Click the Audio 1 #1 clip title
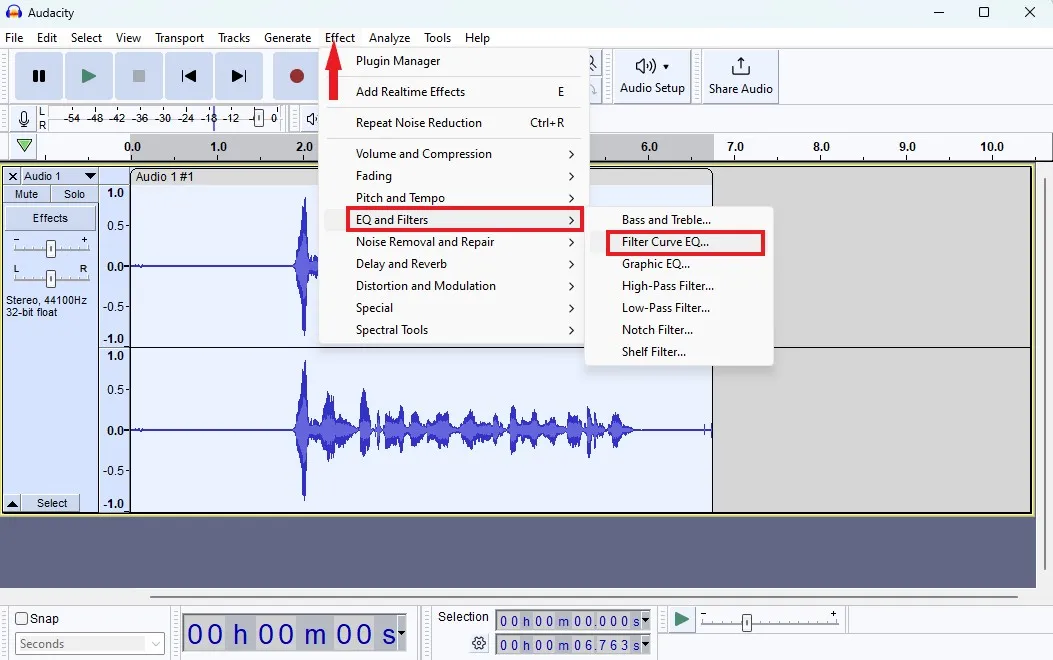1053x660 pixels. pos(165,177)
